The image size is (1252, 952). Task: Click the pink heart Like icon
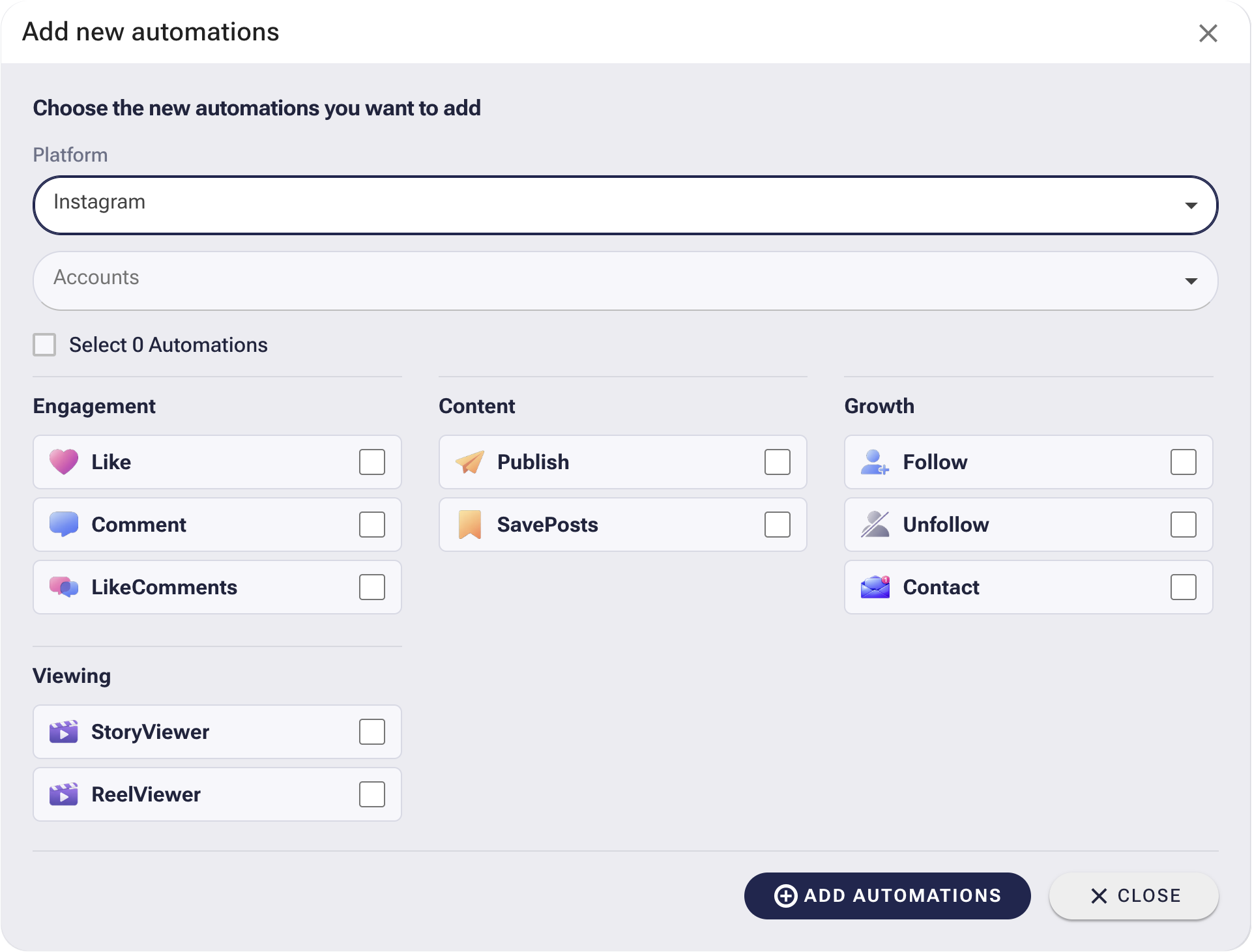[64, 462]
